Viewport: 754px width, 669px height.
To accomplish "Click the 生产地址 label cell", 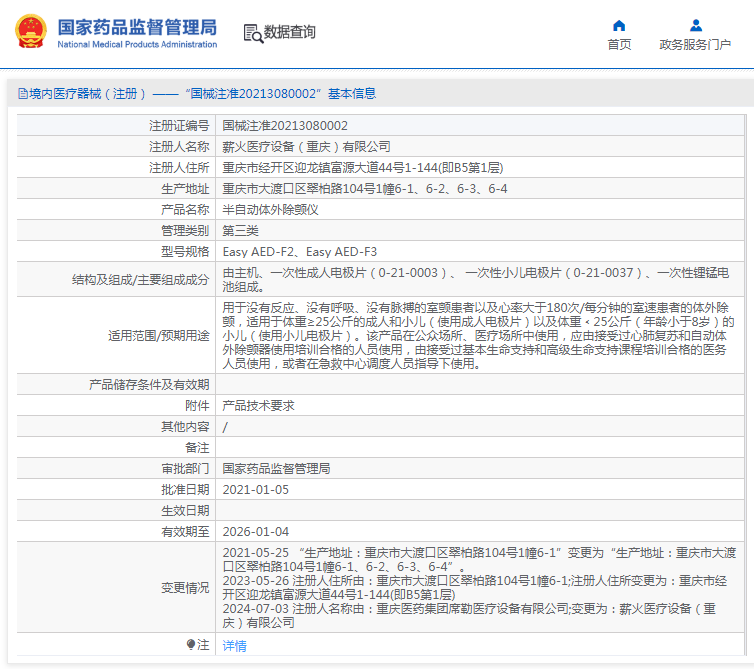I will coord(116,189).
